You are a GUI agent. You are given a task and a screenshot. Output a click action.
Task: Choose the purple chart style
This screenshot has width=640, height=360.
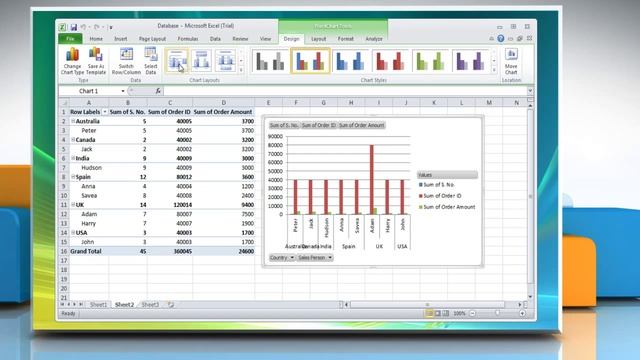(470, 61)
